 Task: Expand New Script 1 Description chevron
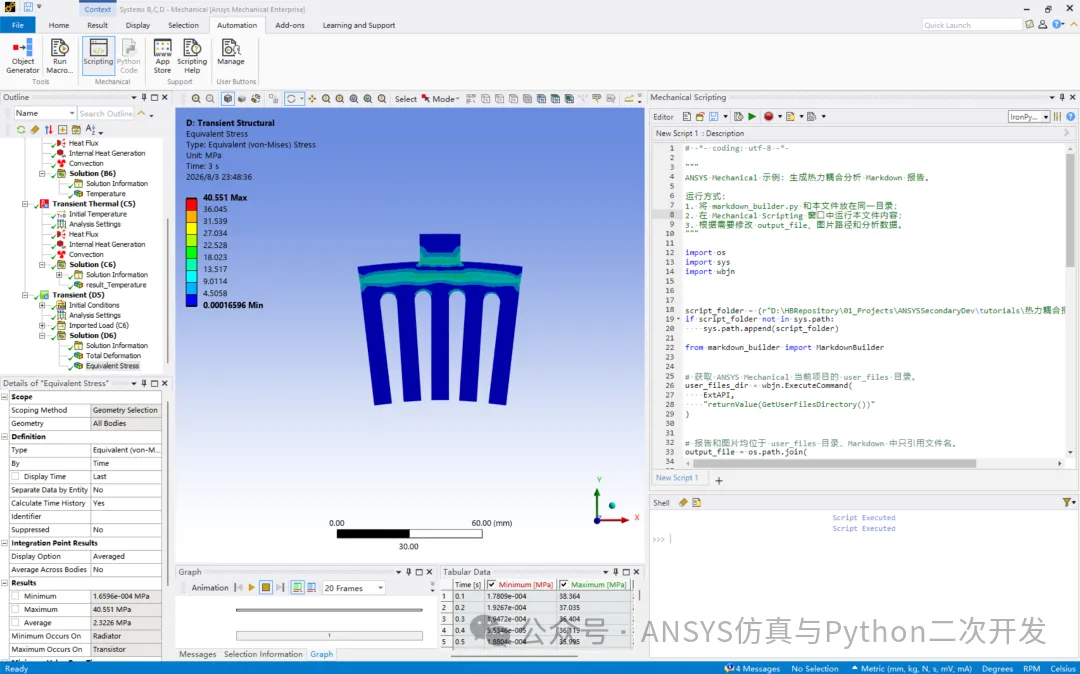[x=1066, y=133]
